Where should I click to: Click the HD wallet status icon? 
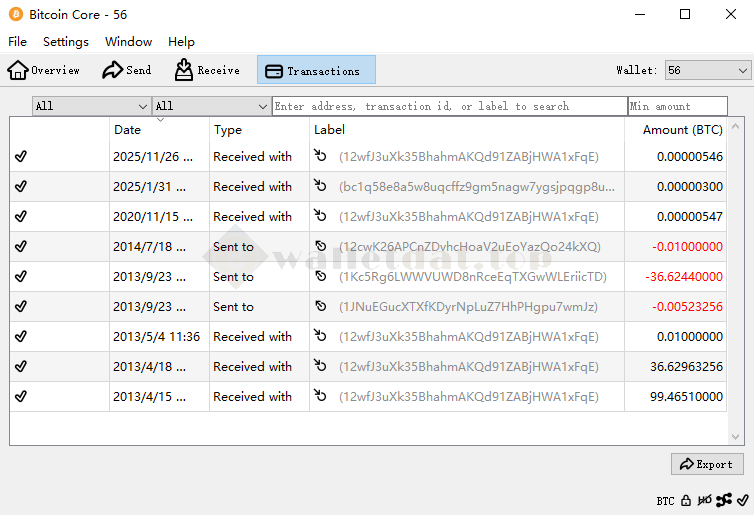[x=705, y=500]
